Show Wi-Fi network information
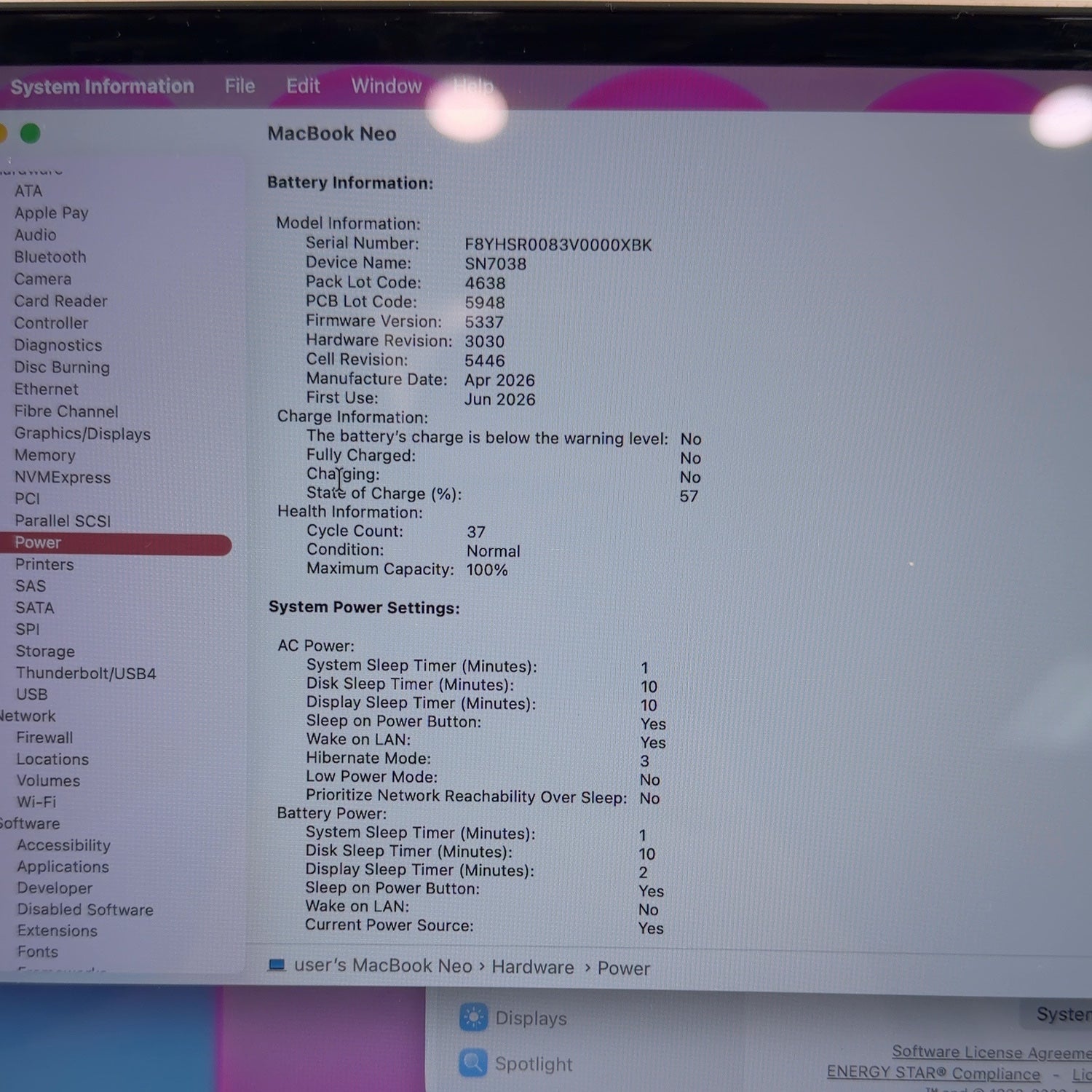Viewport: 1092px width, 1092px height. point(36,802)
